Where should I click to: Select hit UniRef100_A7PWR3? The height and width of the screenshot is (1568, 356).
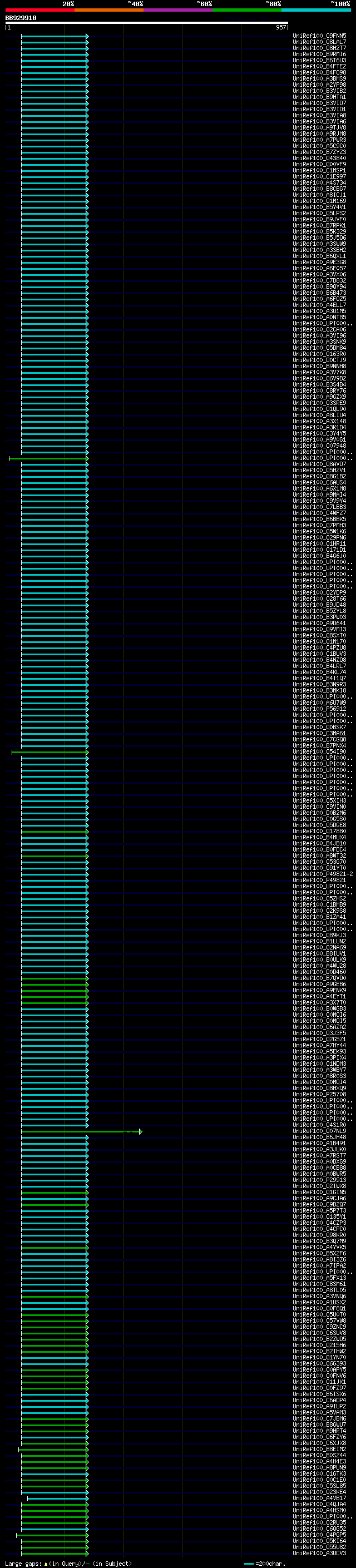[x=319, y=140]
